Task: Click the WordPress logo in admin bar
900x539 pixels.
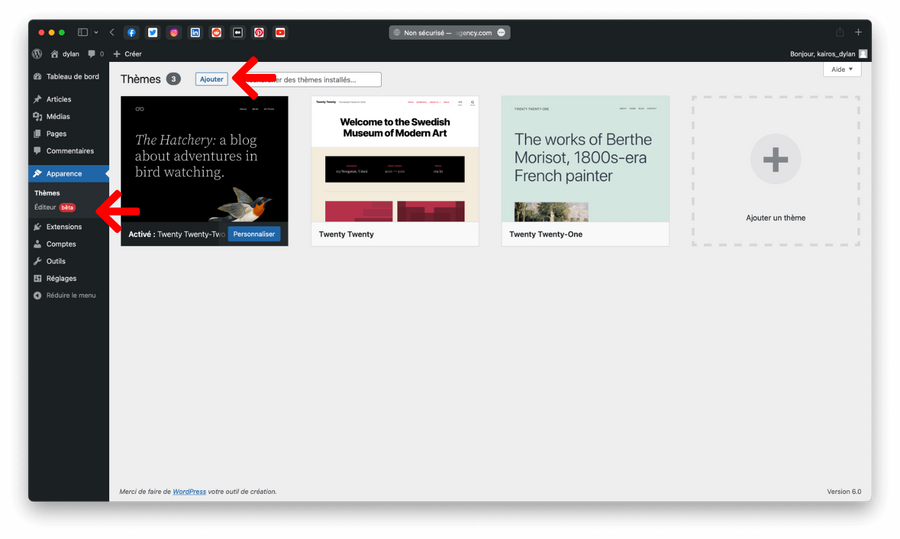Action: point(37,54)
